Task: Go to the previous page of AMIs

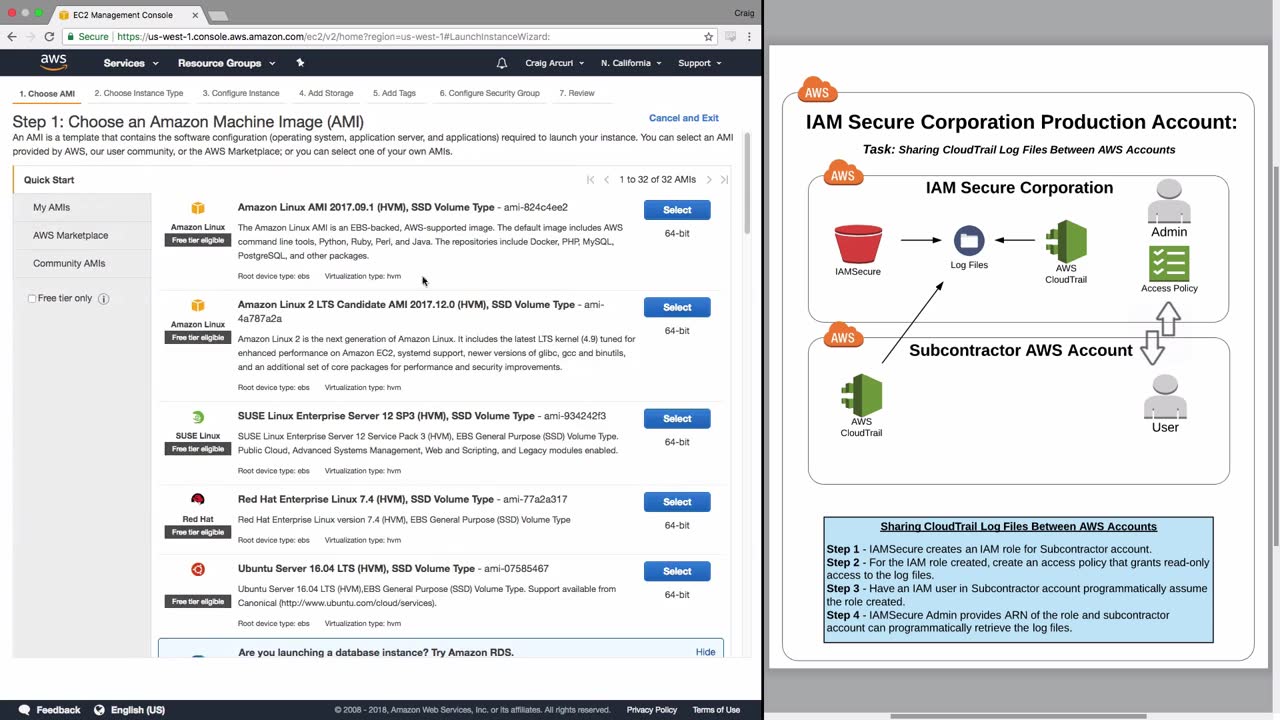Action: pos(606,180)
